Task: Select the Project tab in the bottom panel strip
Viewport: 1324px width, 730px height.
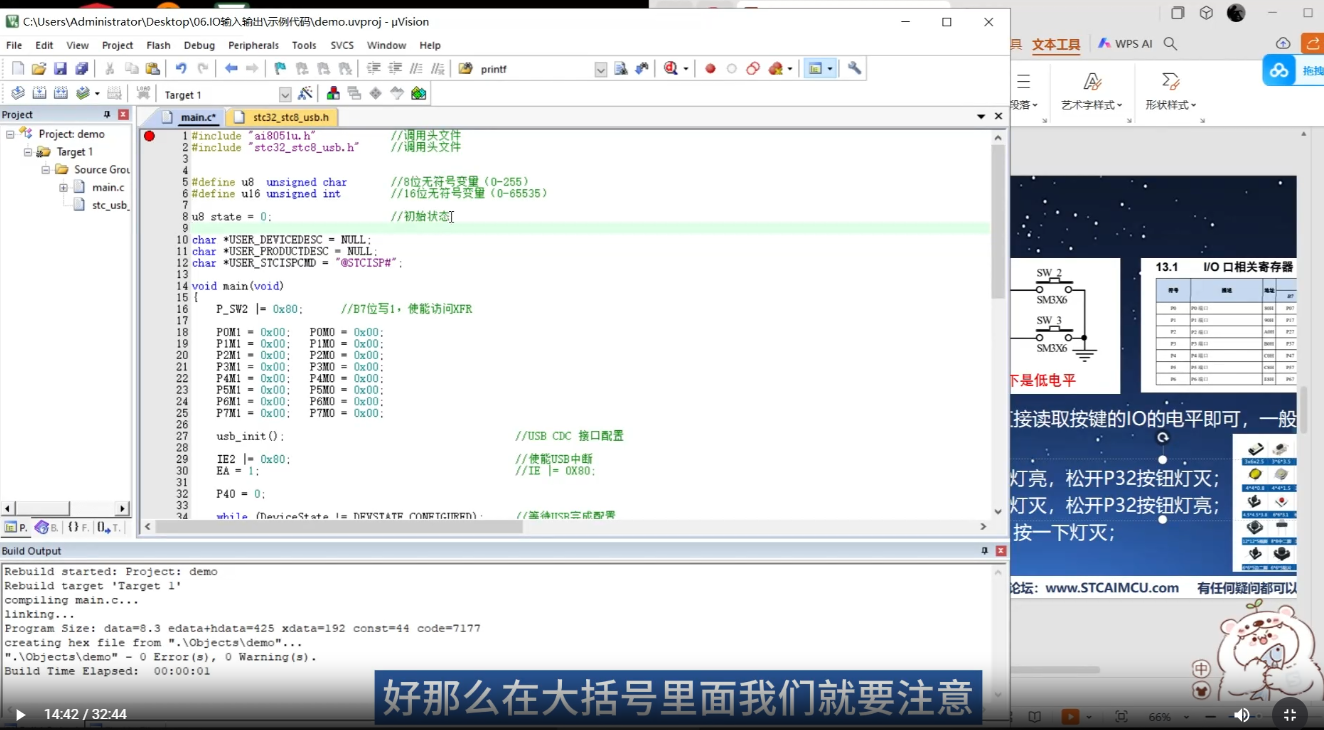Action: (16, 527)
